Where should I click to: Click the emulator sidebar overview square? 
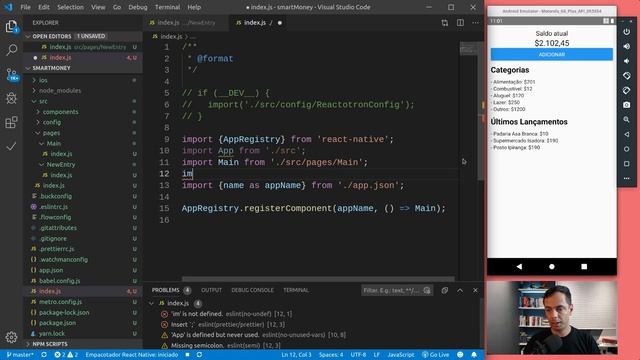[x=627, y=164]
